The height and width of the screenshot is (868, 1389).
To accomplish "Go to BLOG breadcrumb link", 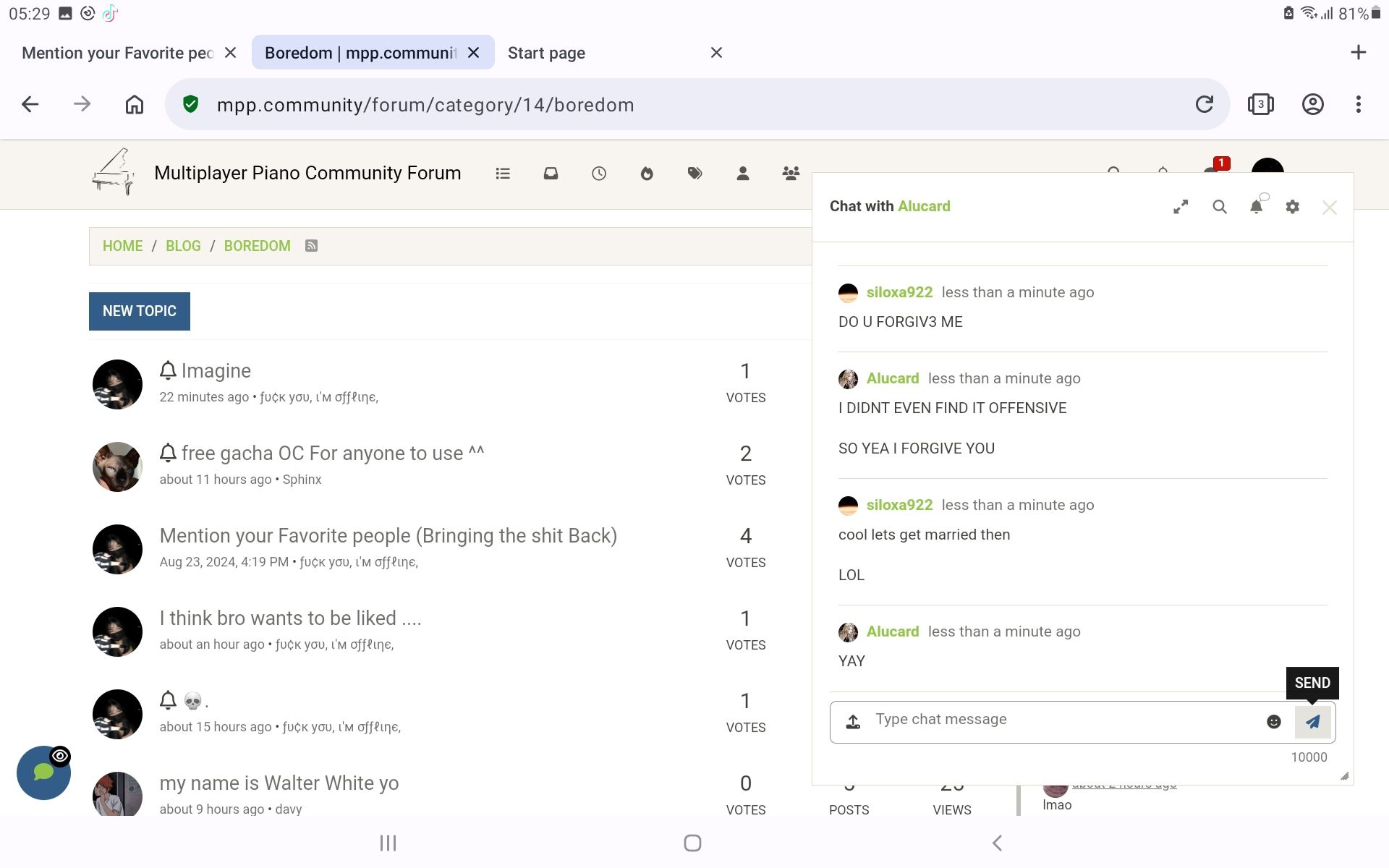I will coord(183,246).
